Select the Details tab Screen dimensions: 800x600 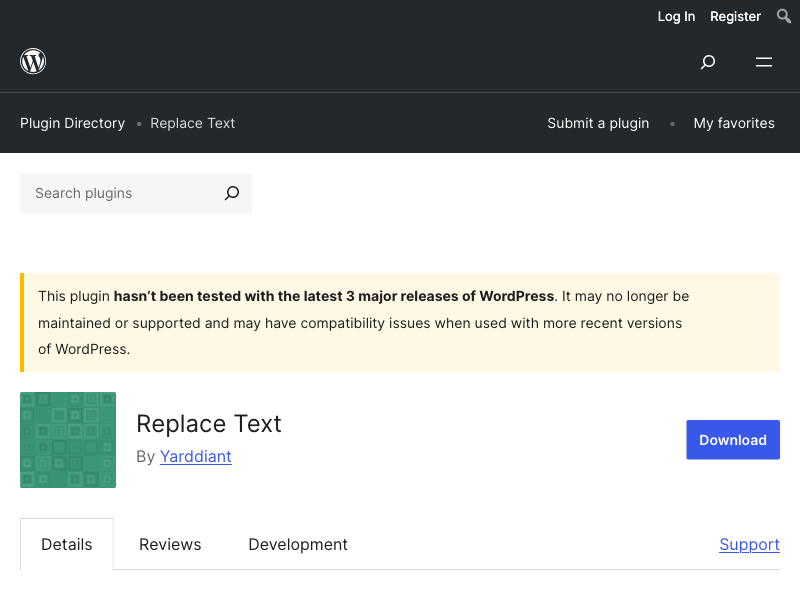click(x=67, y=544)
